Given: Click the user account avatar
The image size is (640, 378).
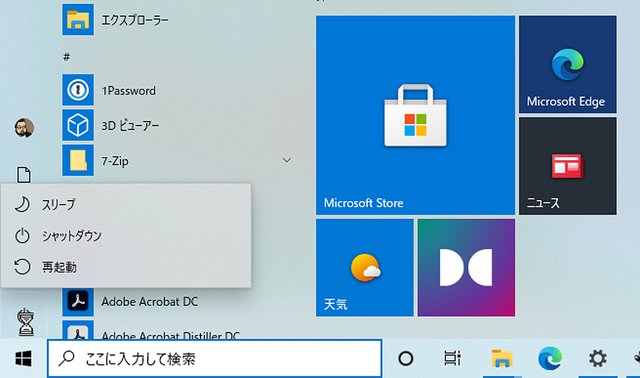Looking at the screenshot, I should click(x=24, y=128).
